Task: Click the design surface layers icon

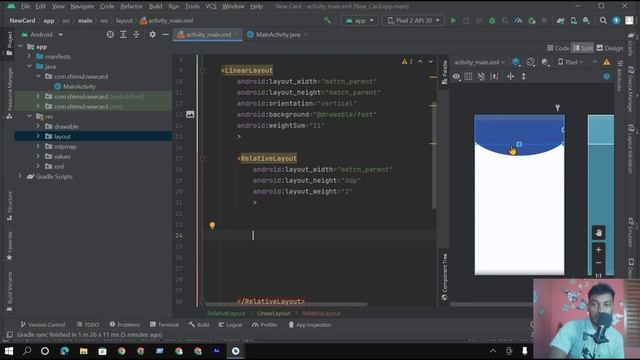Action: point(516,62)
